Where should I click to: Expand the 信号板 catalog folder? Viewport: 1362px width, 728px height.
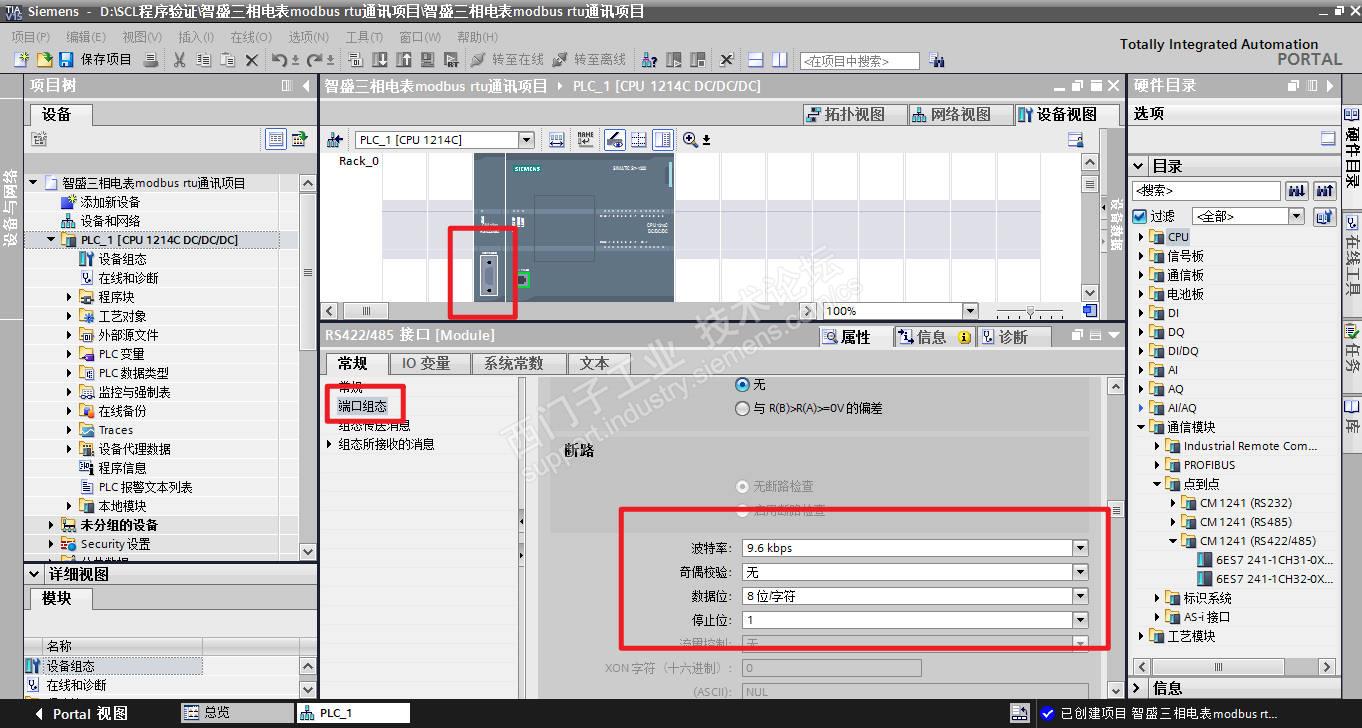1141,256
